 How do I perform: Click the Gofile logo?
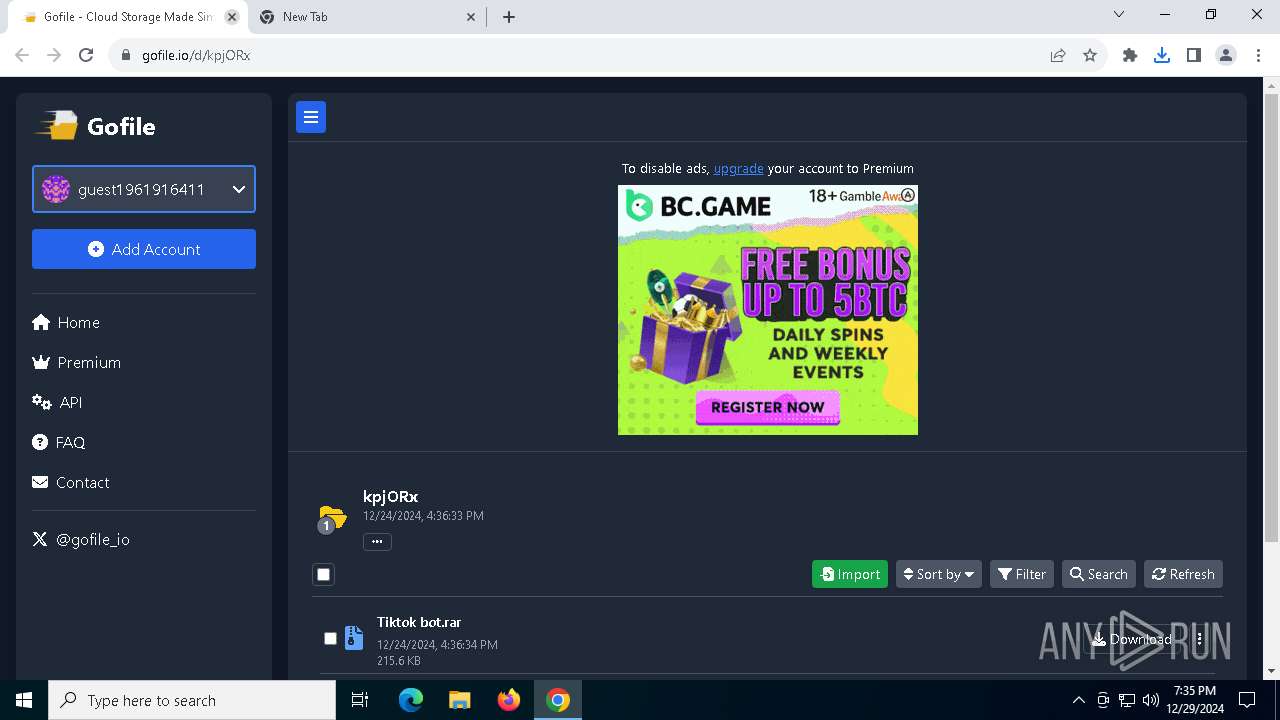pyautogui.click(x=96, y=126)
